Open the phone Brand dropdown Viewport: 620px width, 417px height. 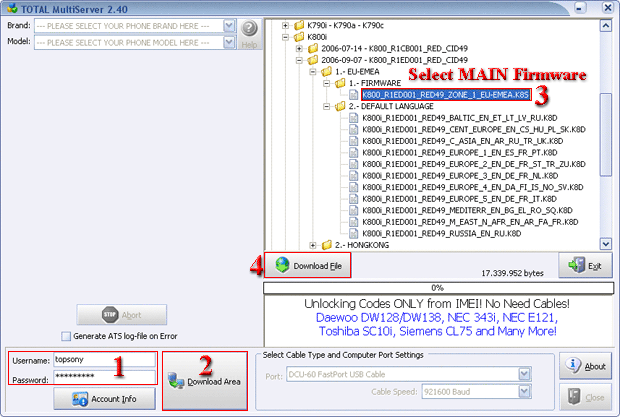[229, 26]
